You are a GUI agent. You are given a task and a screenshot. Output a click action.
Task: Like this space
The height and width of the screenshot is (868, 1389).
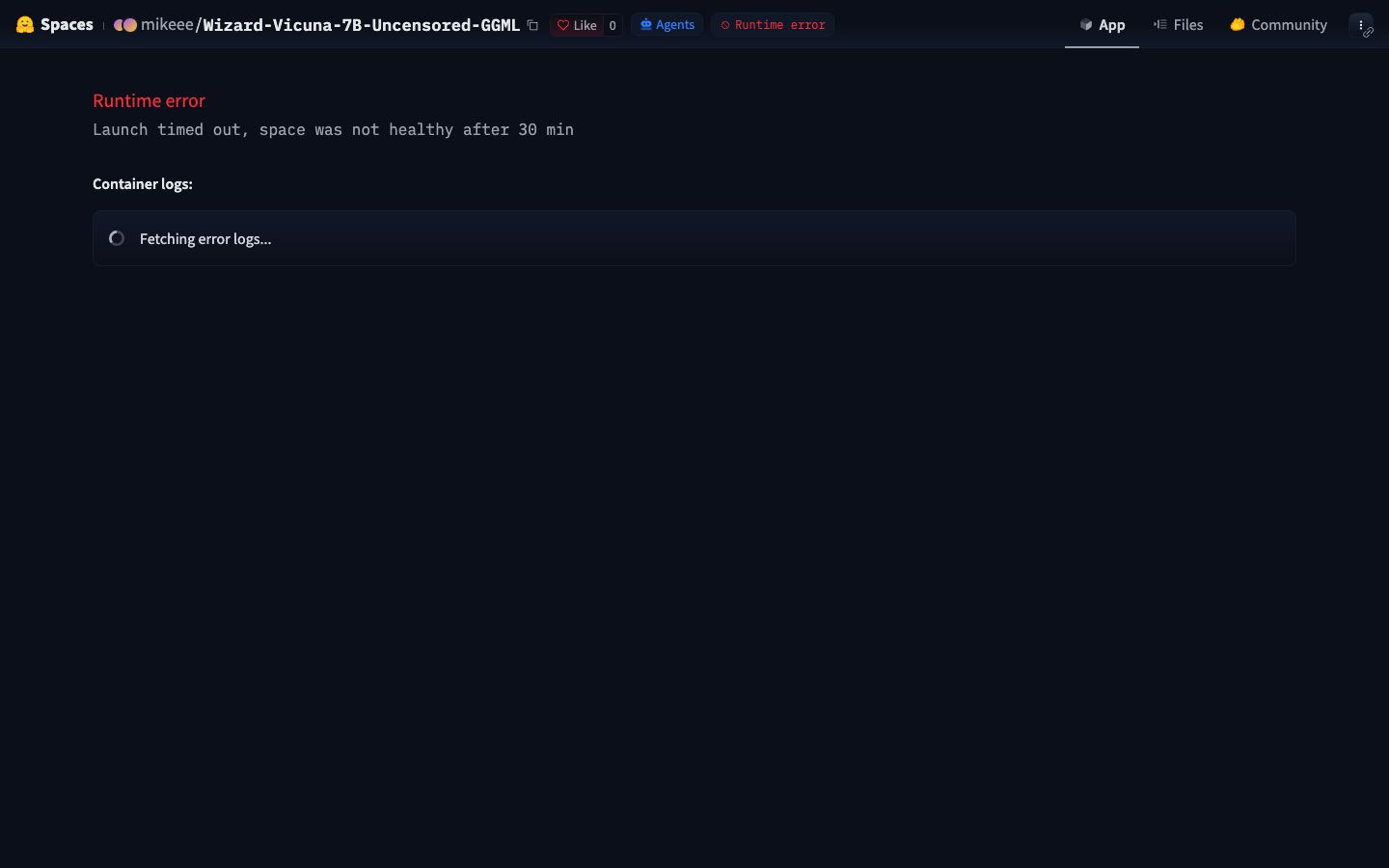tap(577, 25)
